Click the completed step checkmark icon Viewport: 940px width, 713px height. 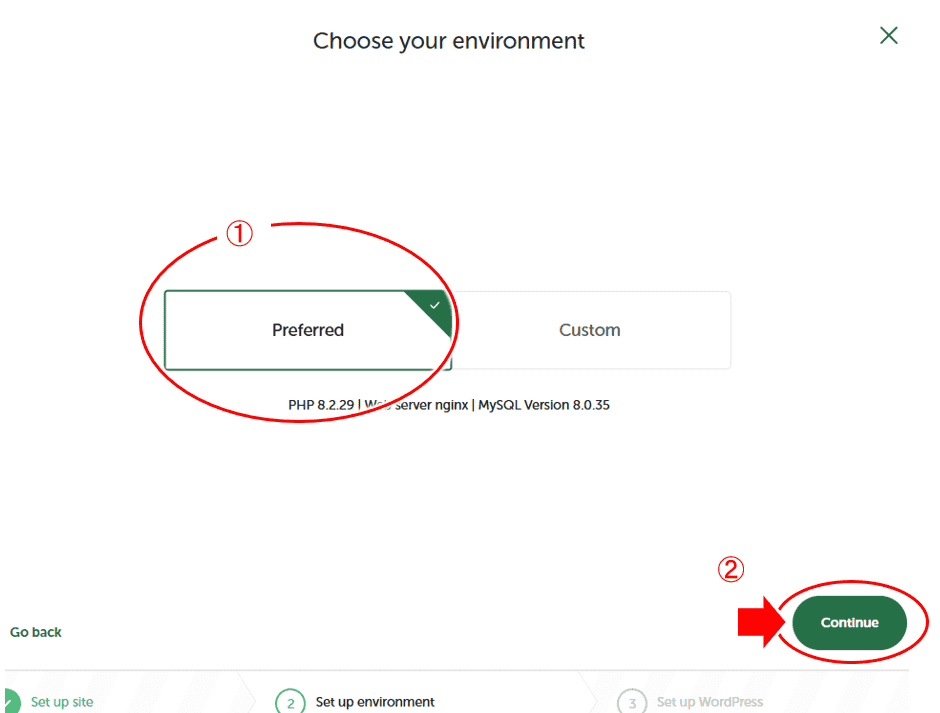pyautogui.click(x=9, y=701)
